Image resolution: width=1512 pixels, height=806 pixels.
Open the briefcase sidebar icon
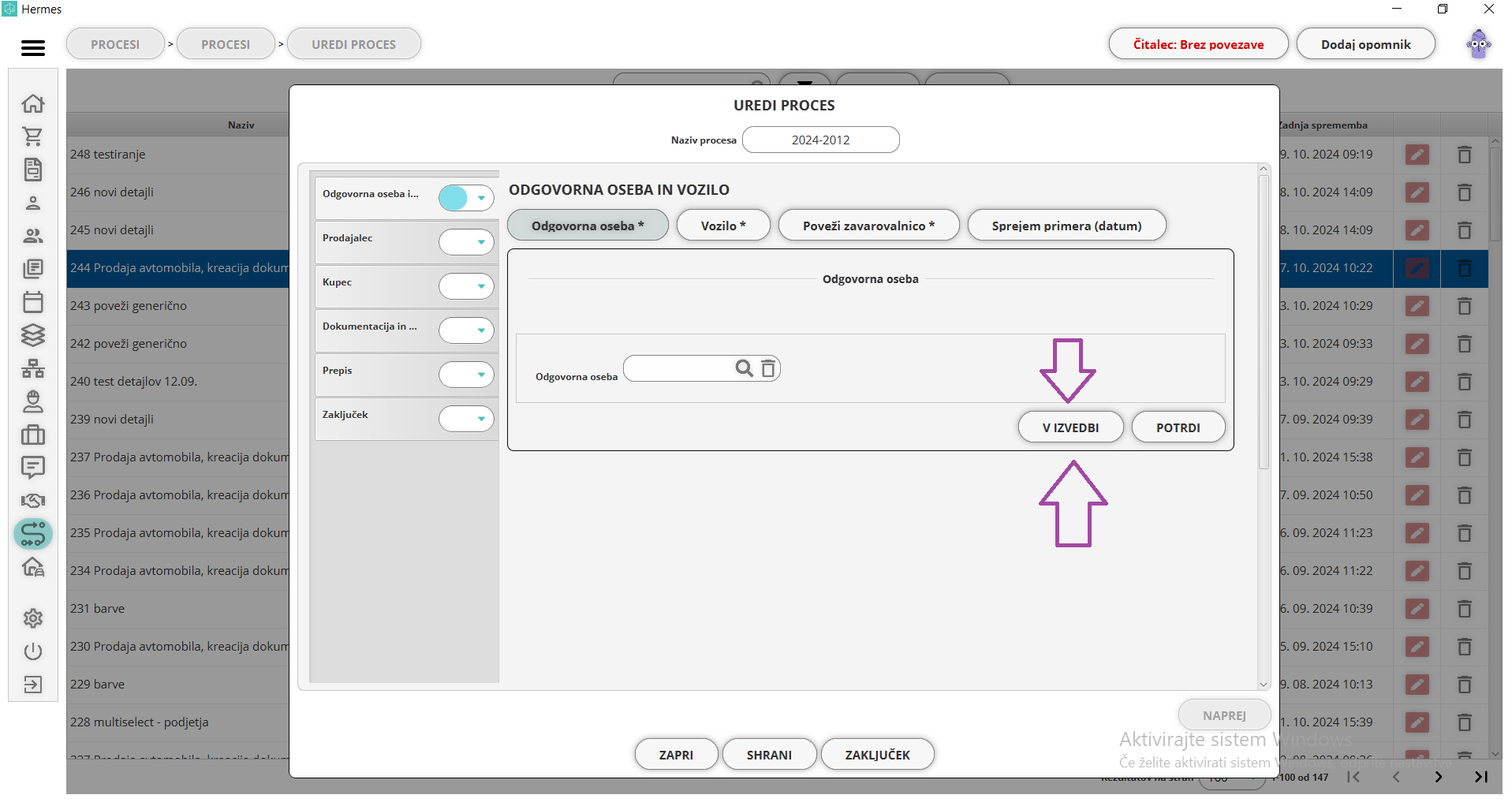click(33, 435)
